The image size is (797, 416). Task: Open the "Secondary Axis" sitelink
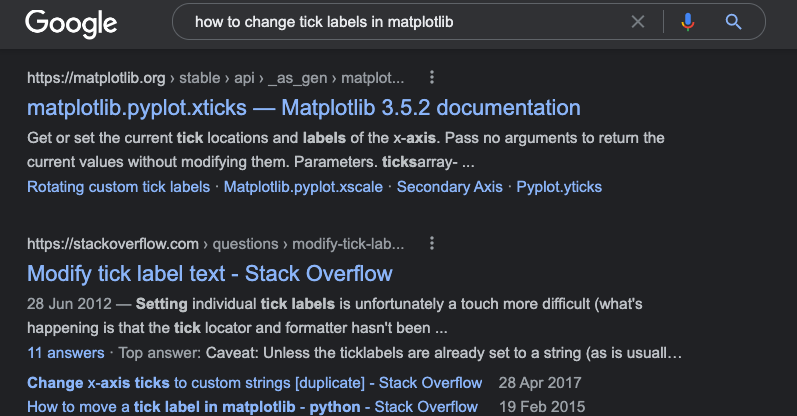(450, 187)
